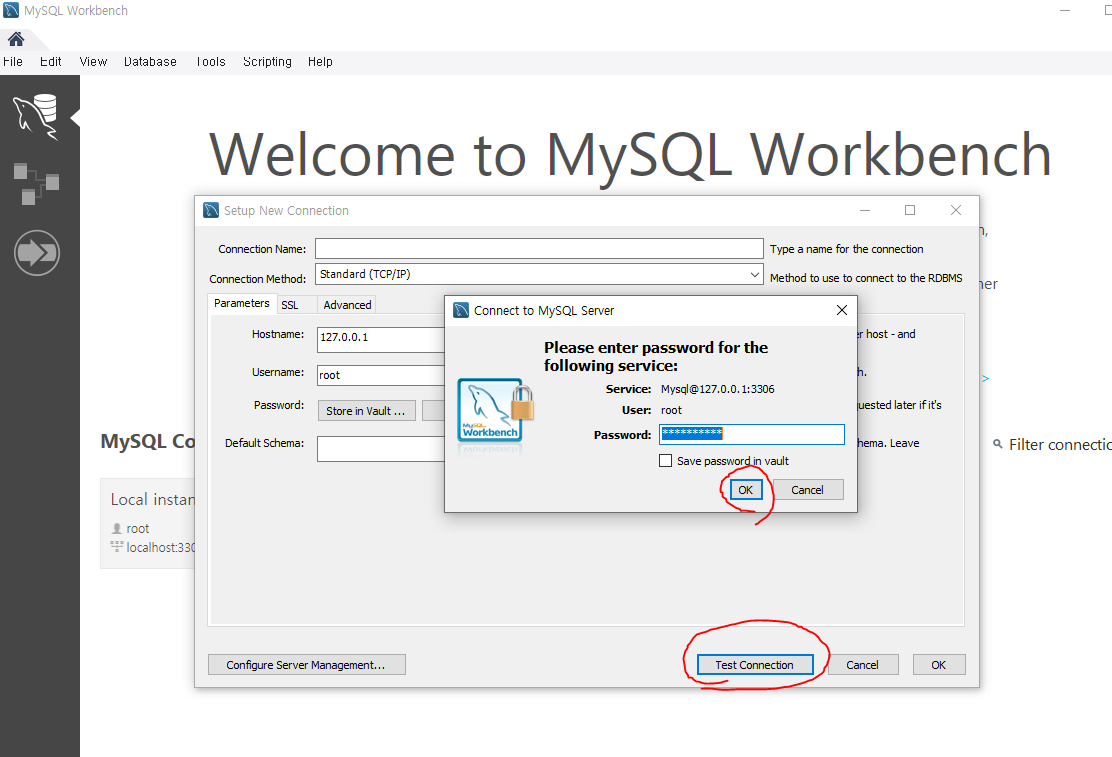Open the Models sidebar icon

(36, 184)
